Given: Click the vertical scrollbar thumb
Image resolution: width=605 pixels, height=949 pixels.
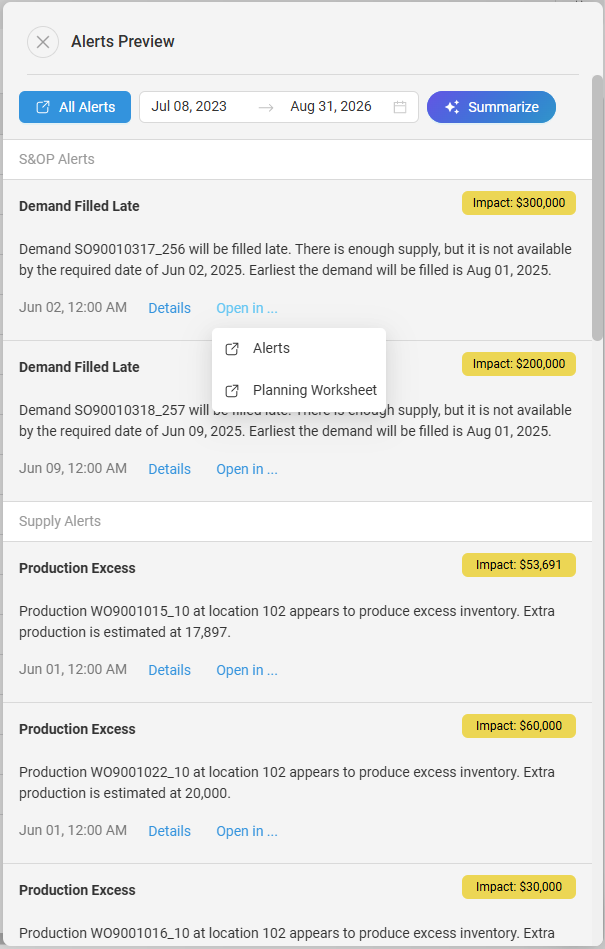Looking at the screenshot, I should [x=597, y=205].
